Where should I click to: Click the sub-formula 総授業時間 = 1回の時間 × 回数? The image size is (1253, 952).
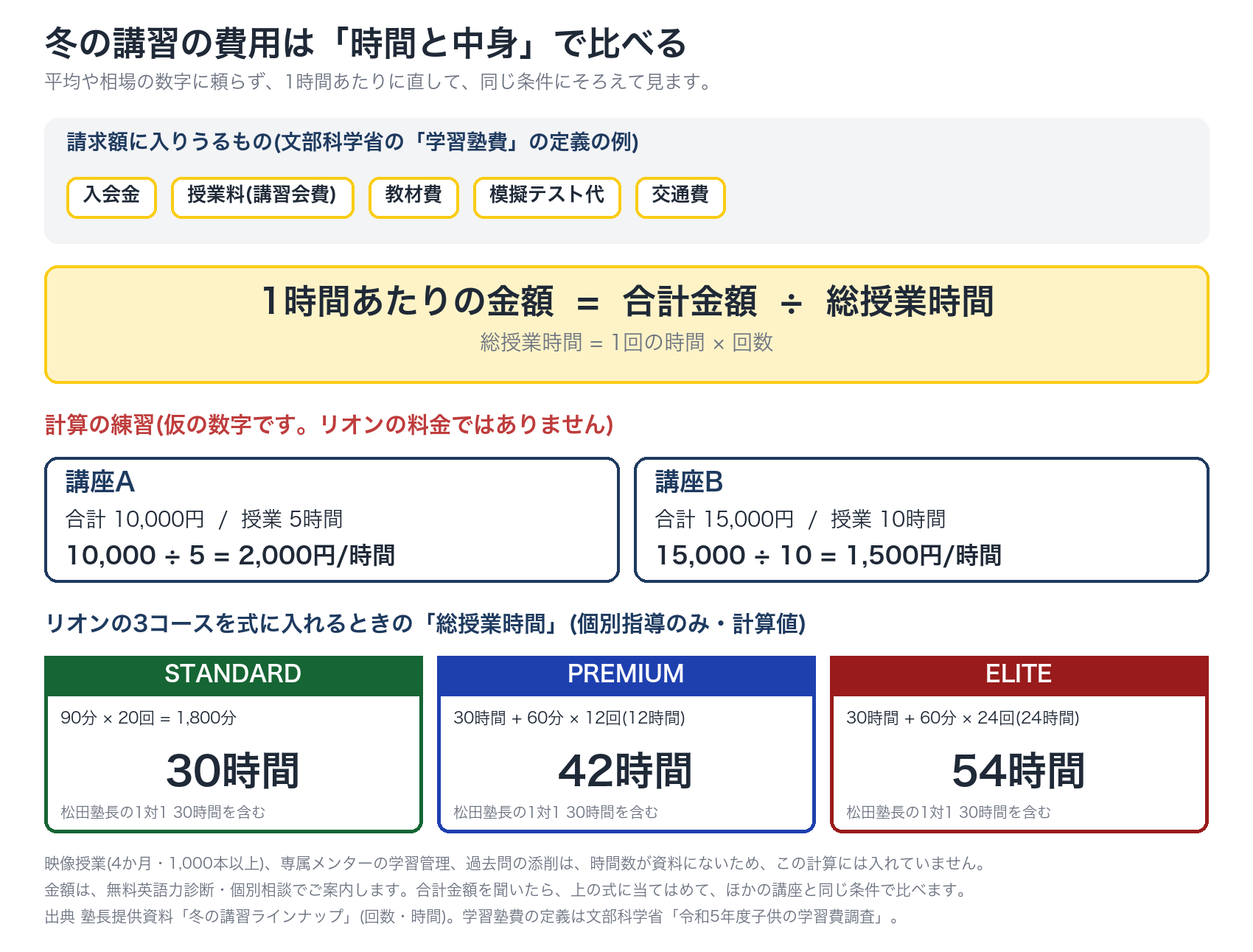coord(626,343)
